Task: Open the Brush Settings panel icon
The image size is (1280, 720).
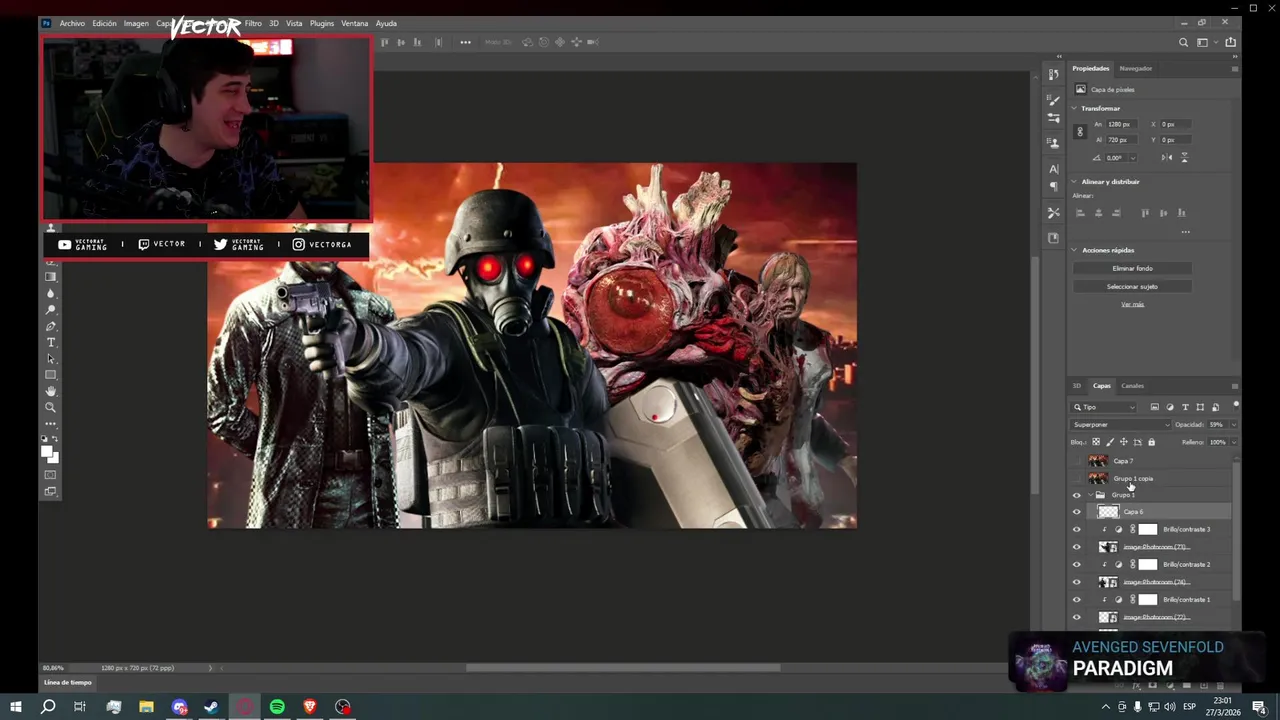Action: (1054, 118)
